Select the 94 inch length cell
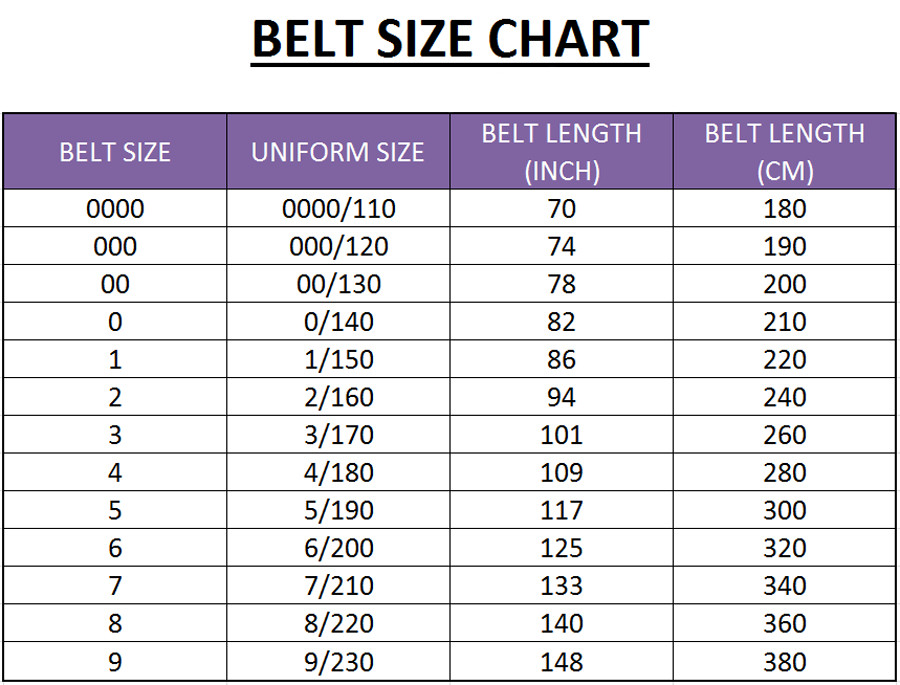 click(561, 397)
